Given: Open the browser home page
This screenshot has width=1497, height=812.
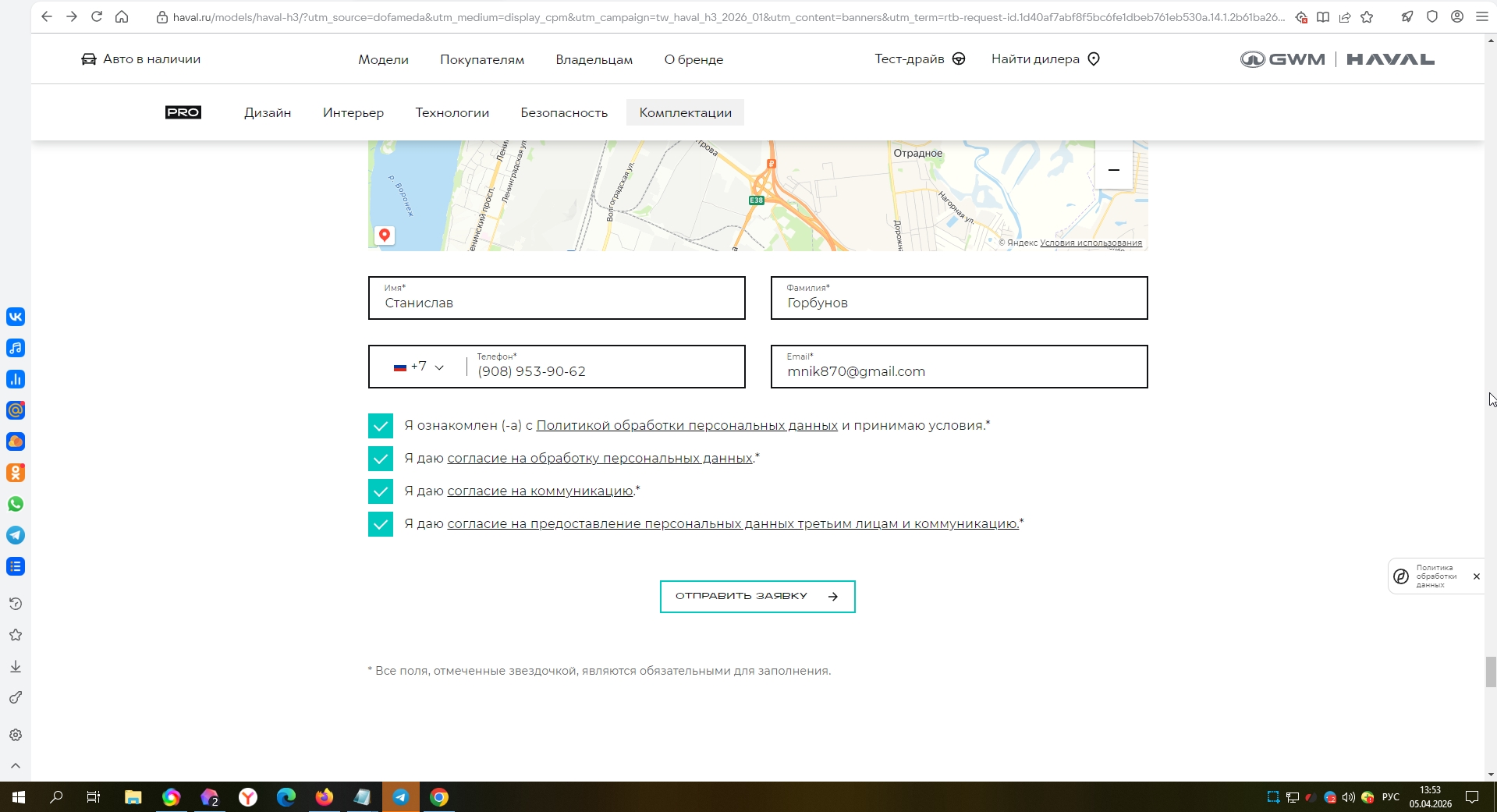Looking at the screenshot, I should 122,16.
